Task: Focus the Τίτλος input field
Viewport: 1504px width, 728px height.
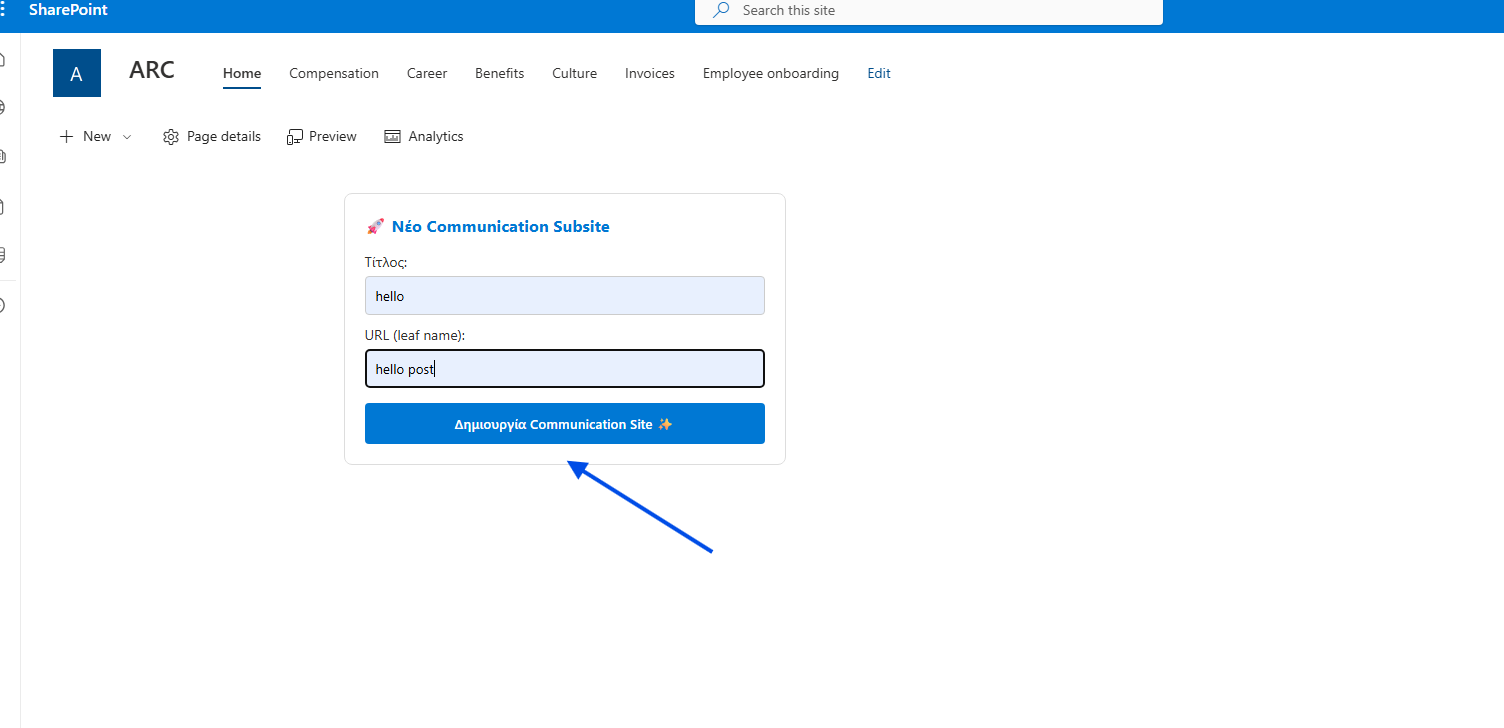Action: tap(564, 296)
